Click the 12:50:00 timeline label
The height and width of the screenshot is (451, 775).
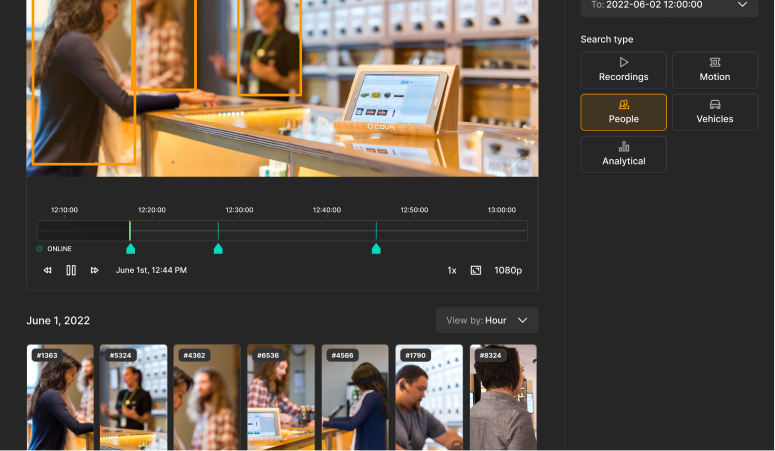point(414,210)
